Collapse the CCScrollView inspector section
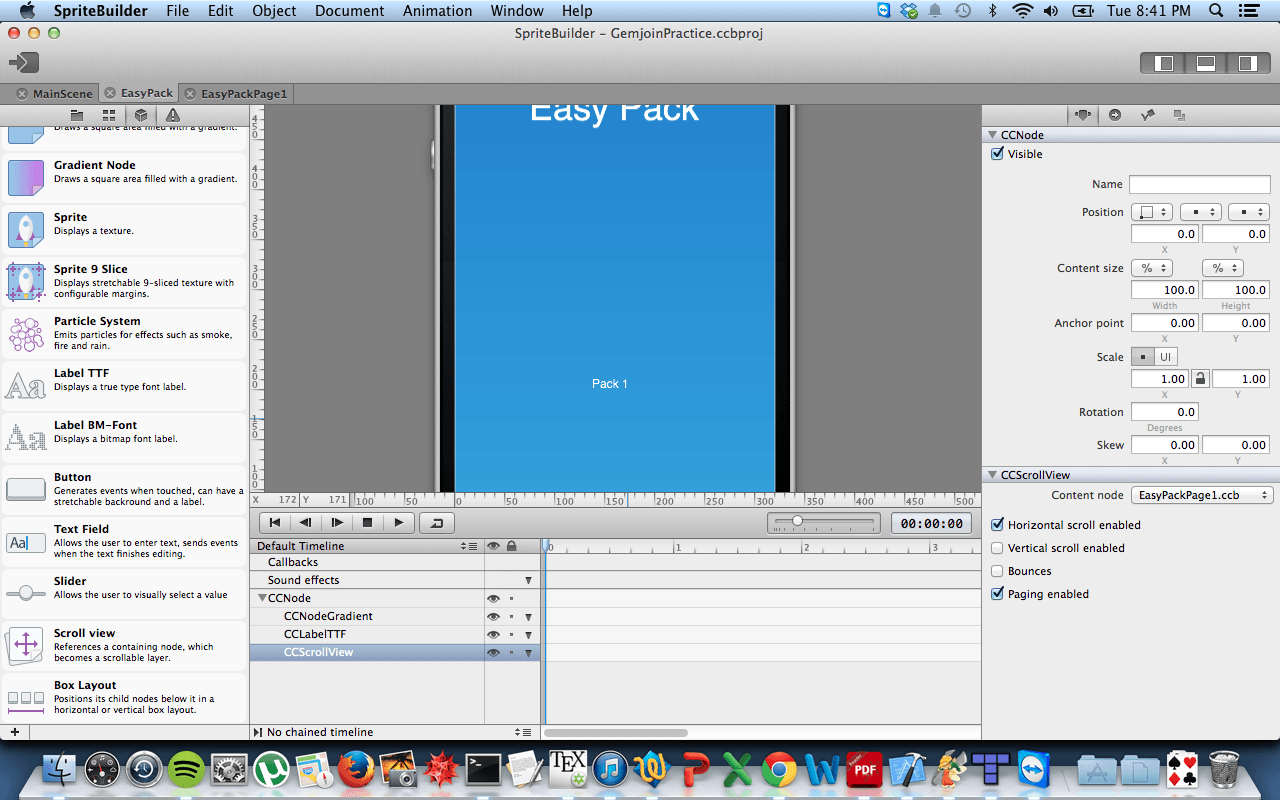 pyautogui.click(x=992, y=475)
